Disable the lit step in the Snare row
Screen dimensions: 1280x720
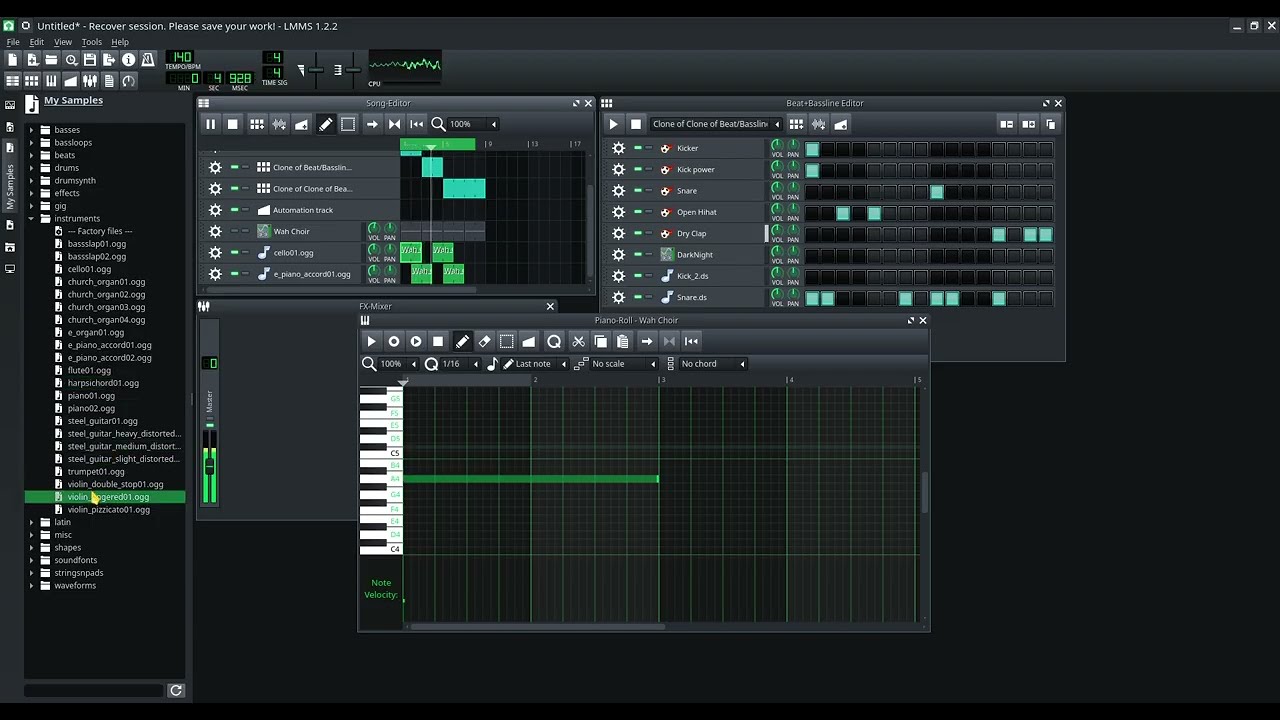937,191
